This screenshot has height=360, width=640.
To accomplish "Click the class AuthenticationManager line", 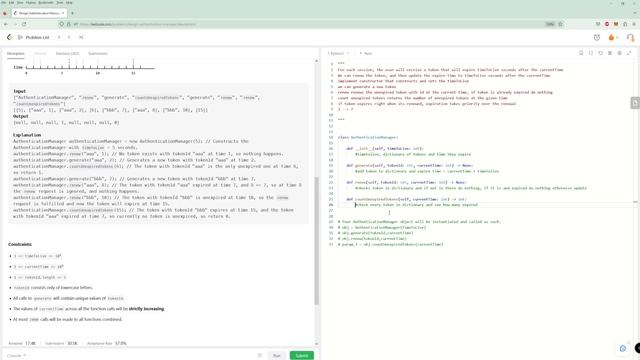I will click(x=368, y=138).
